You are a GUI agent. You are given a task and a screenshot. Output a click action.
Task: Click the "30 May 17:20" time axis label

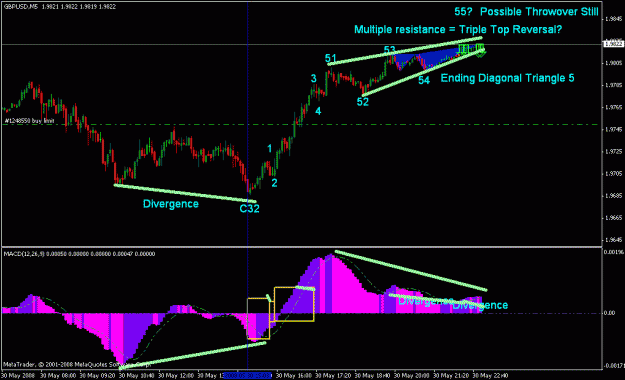pyautogui.click(x=333, y=376)
